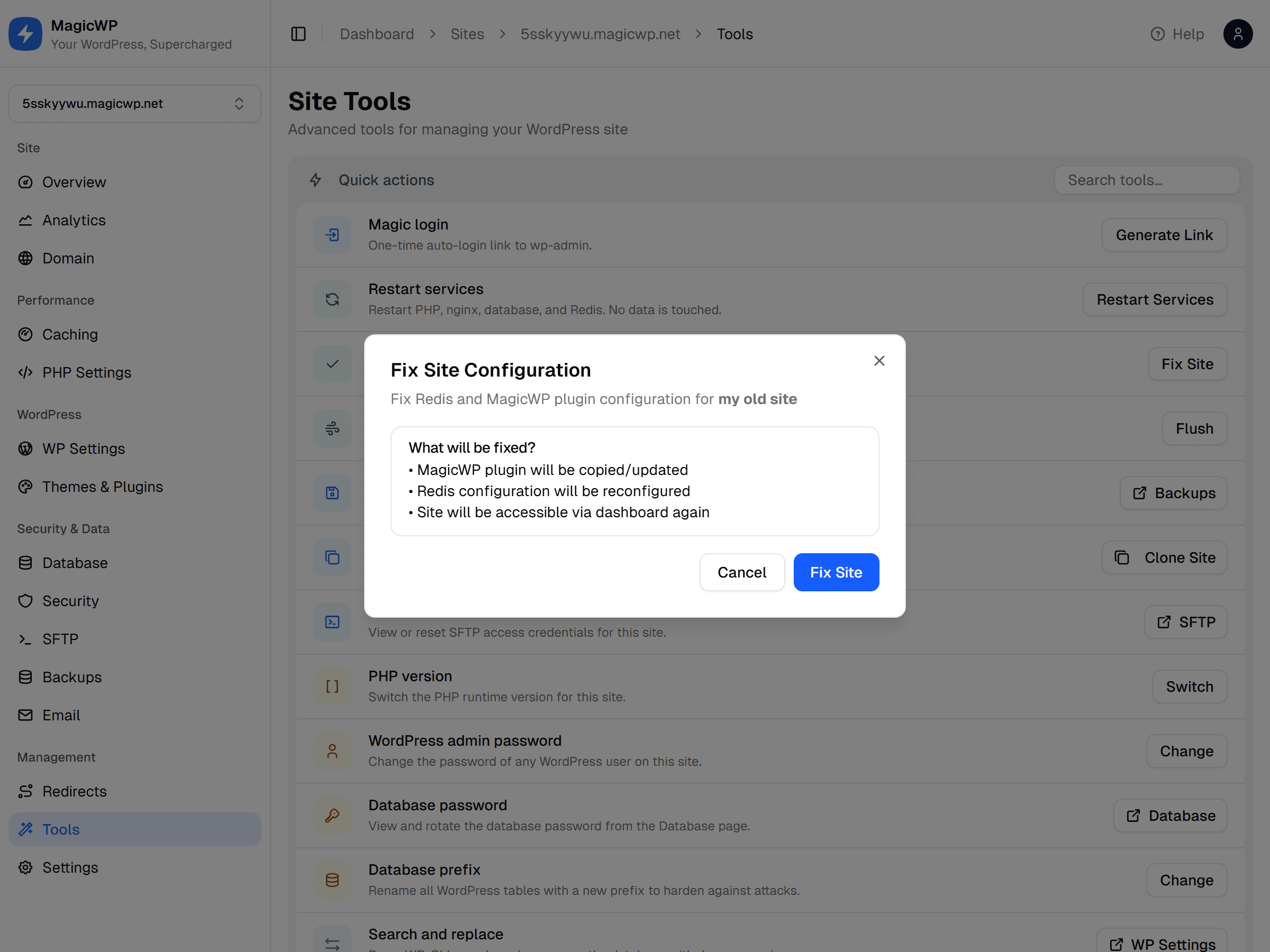This screenshot has height=952, width=1270.
Task: Click Change for Database prefix
Action: (x=1187, y=880)
